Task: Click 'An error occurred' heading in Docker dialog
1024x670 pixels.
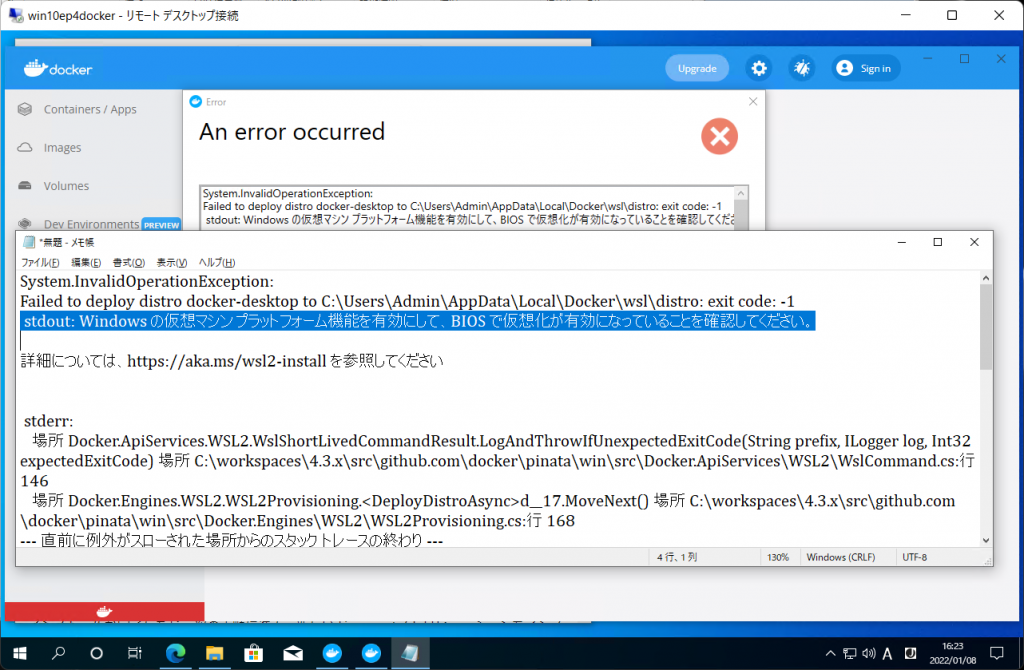Action: point(292,132)
